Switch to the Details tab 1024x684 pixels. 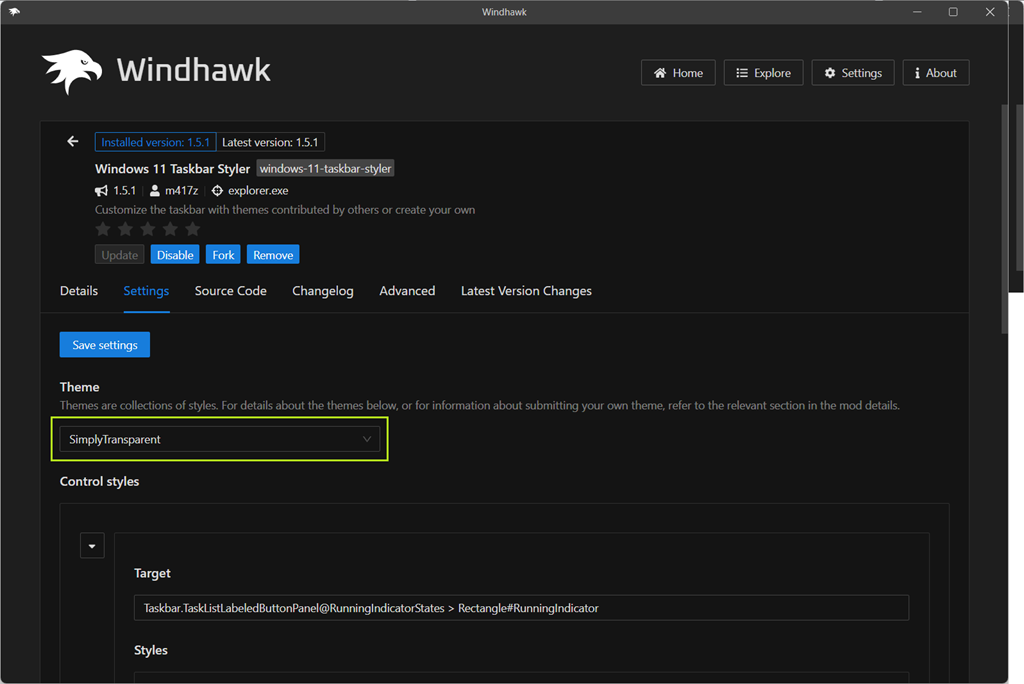click(x=79, y=291)
